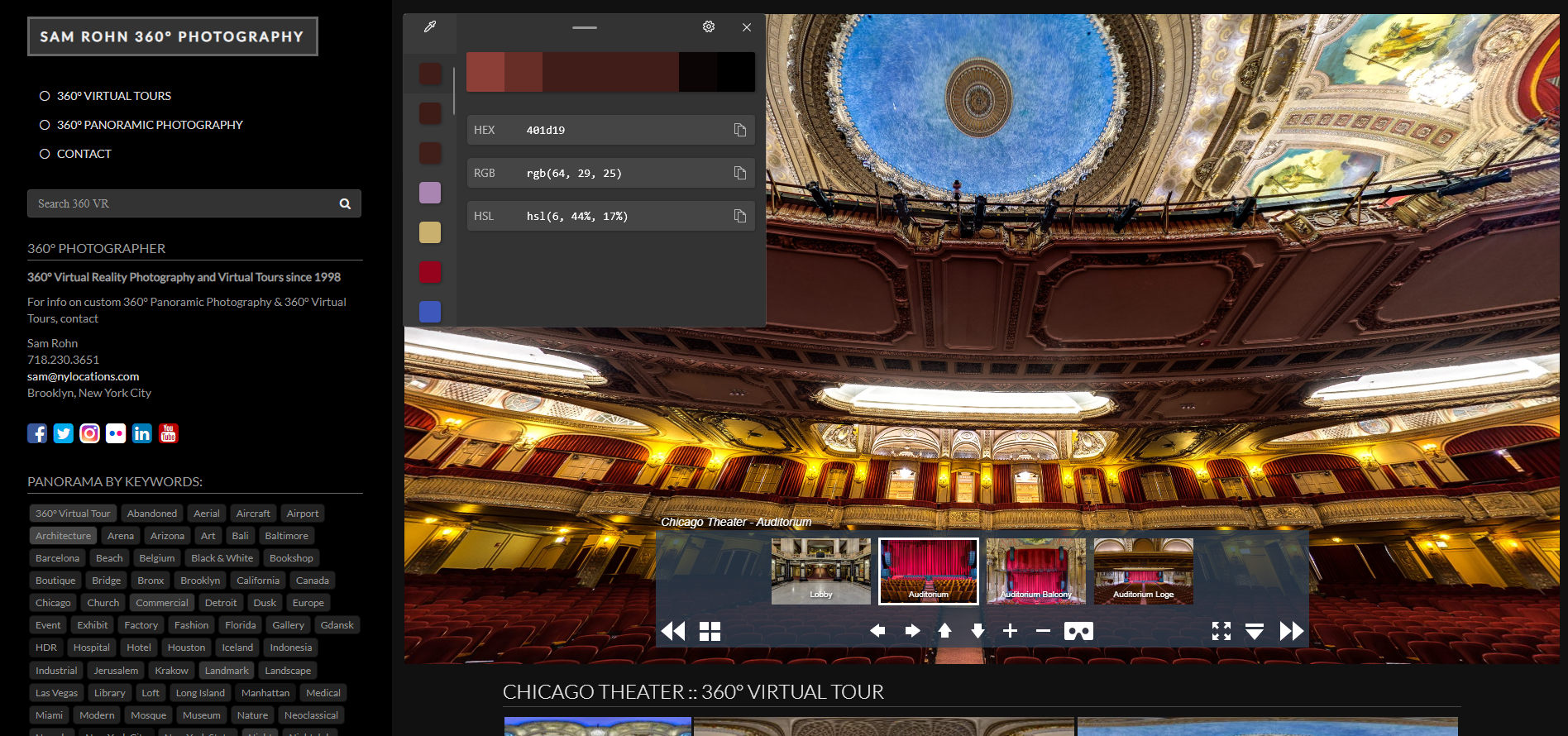Open the 360° Virtual Tours menu
Screen dimensions: 1568x736
click(x=113, y=96)
